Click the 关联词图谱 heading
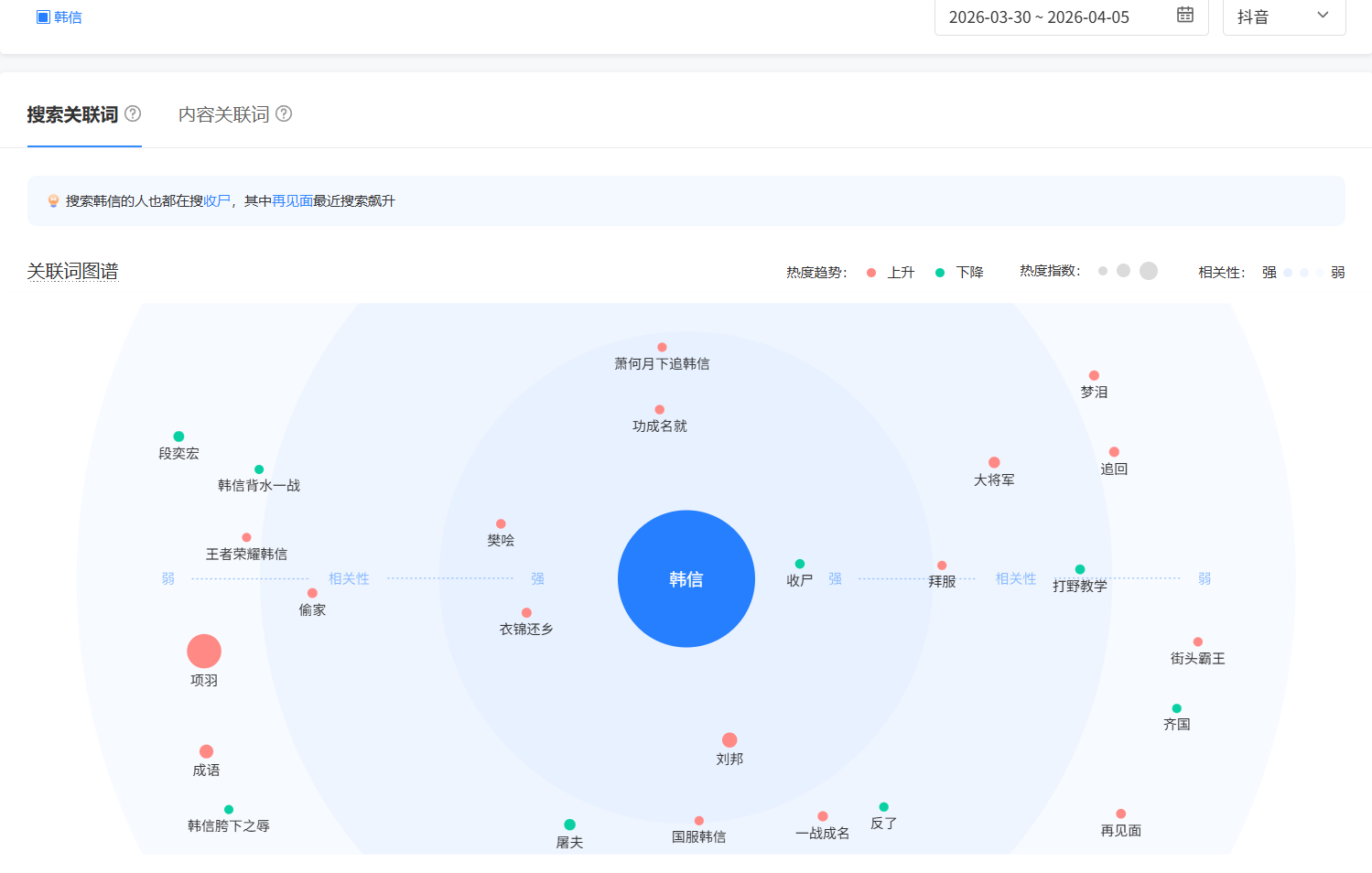 [72, 272]
